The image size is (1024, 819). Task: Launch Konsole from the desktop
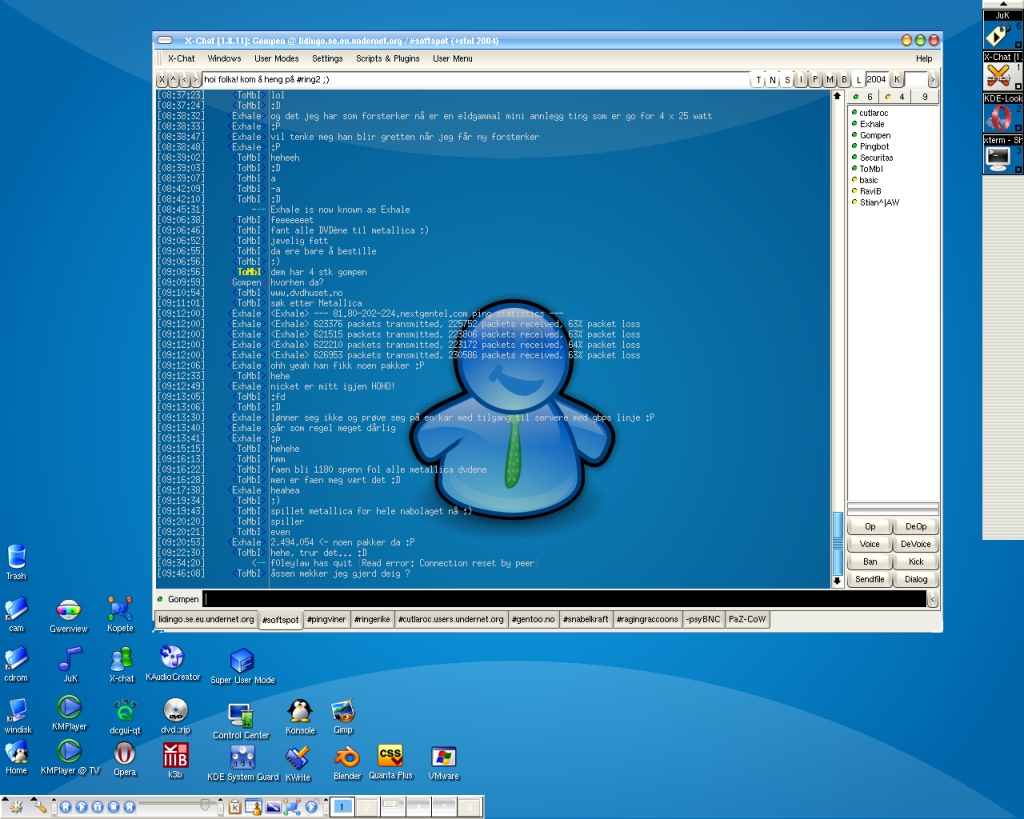coord(300,717)
